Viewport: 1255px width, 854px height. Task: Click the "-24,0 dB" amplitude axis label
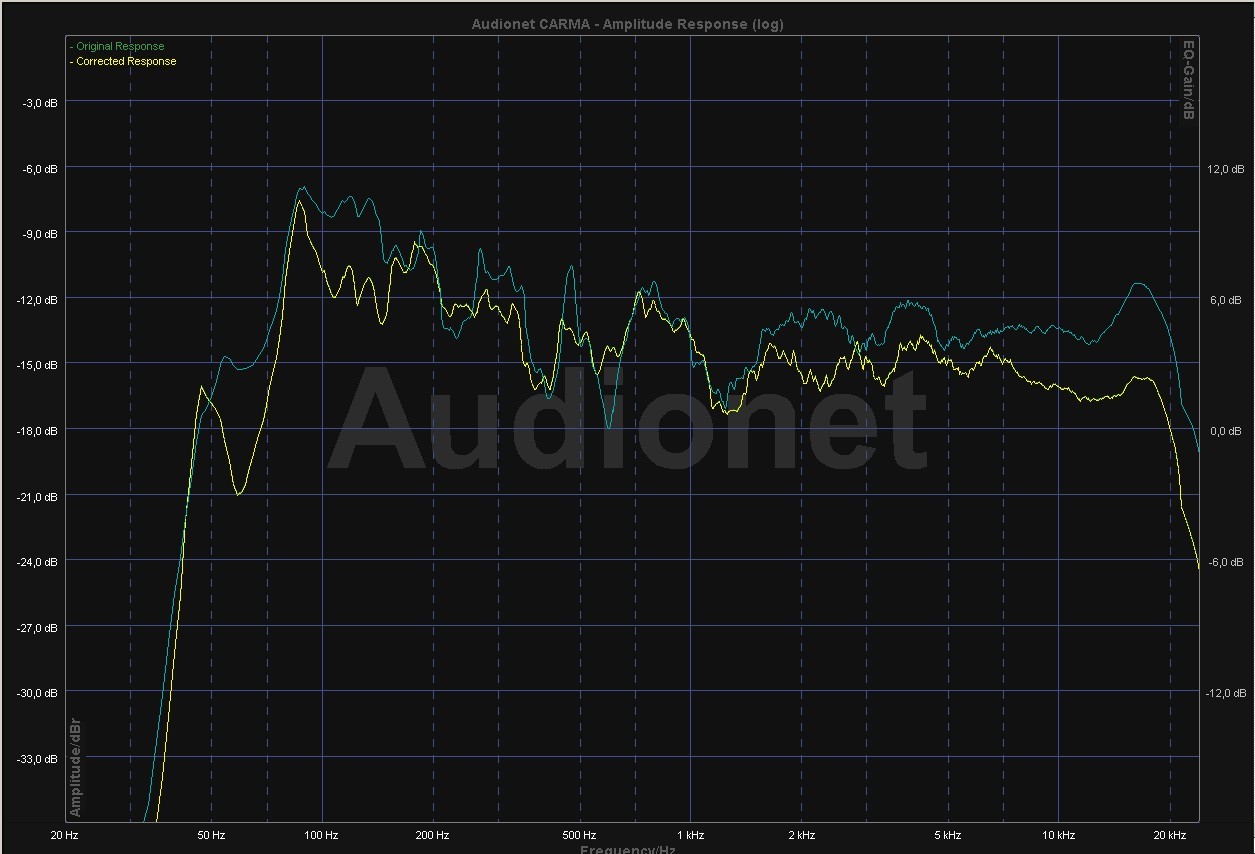(x=39, y=562)
